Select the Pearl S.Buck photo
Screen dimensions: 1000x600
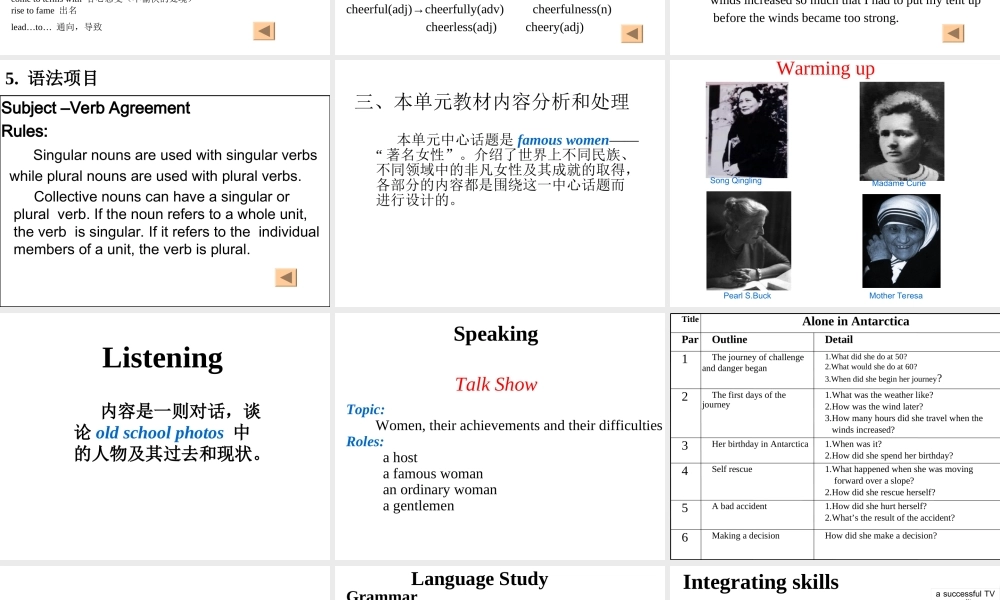click(x=749, y=240)
